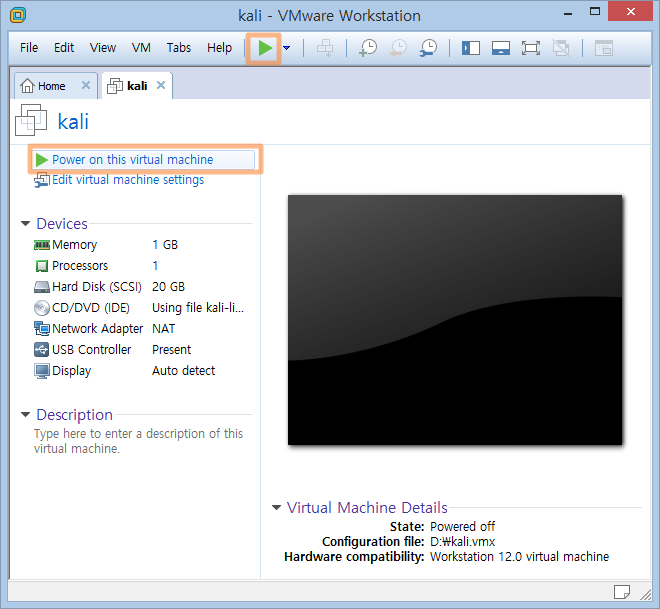This screenshot has width=660, height=609.
Task: Collapse the Devices section
Action: click(26, 223)
